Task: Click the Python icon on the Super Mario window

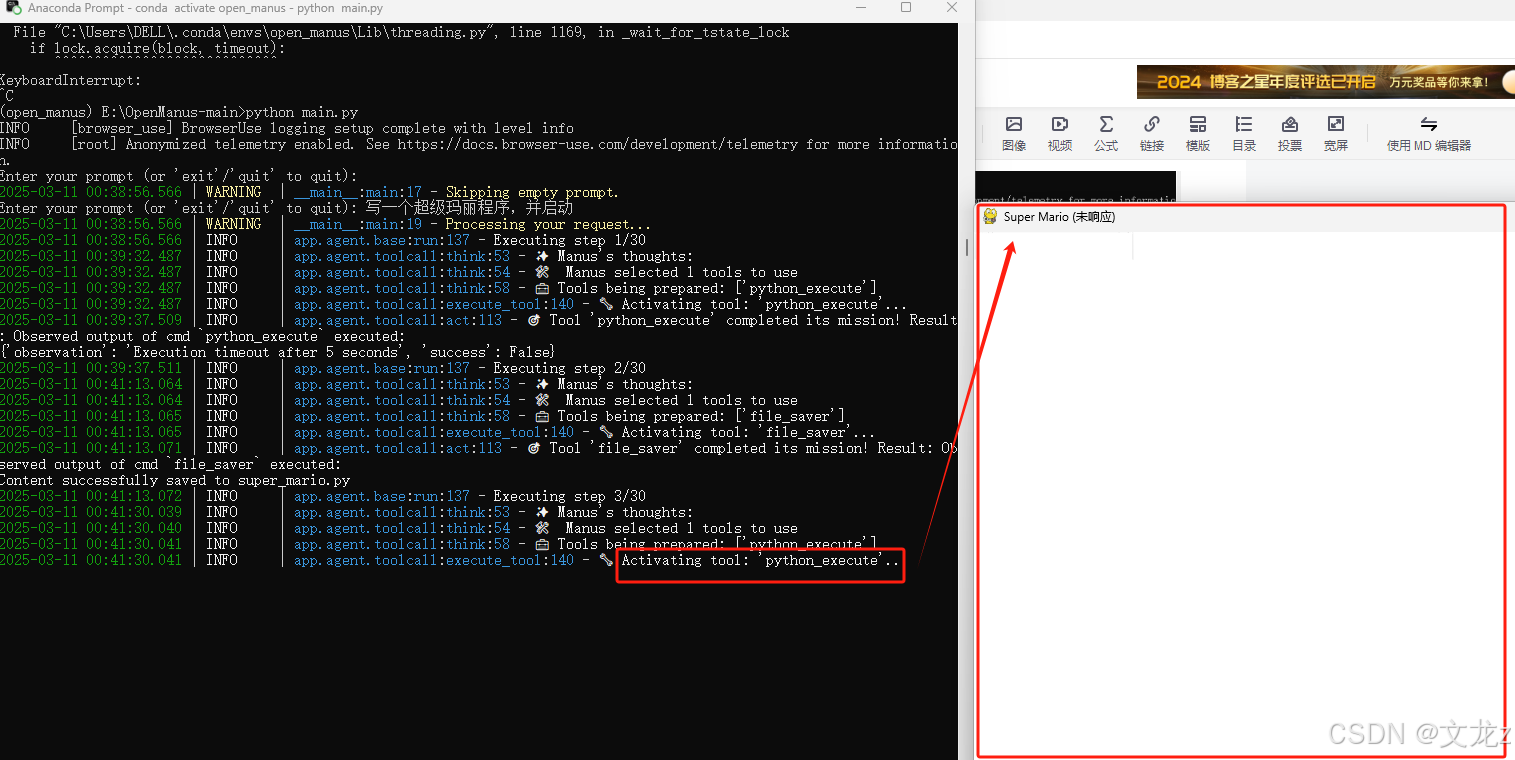Action: click(990, 216)
